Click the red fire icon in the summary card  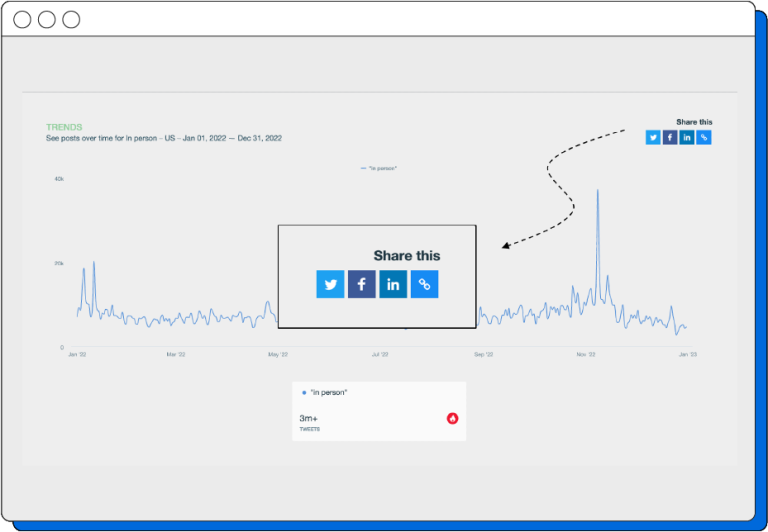tap(453, 418)
